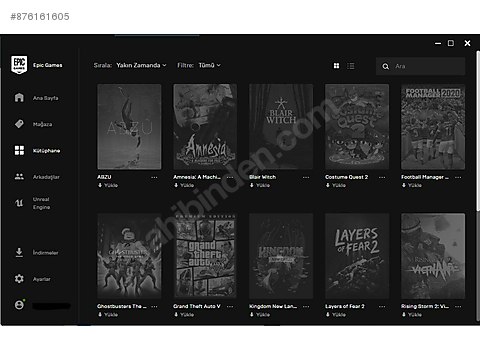Open Ayarlar settings gear icon
The width and height of the screenshot is (480, 360).
tap(19, 279)
